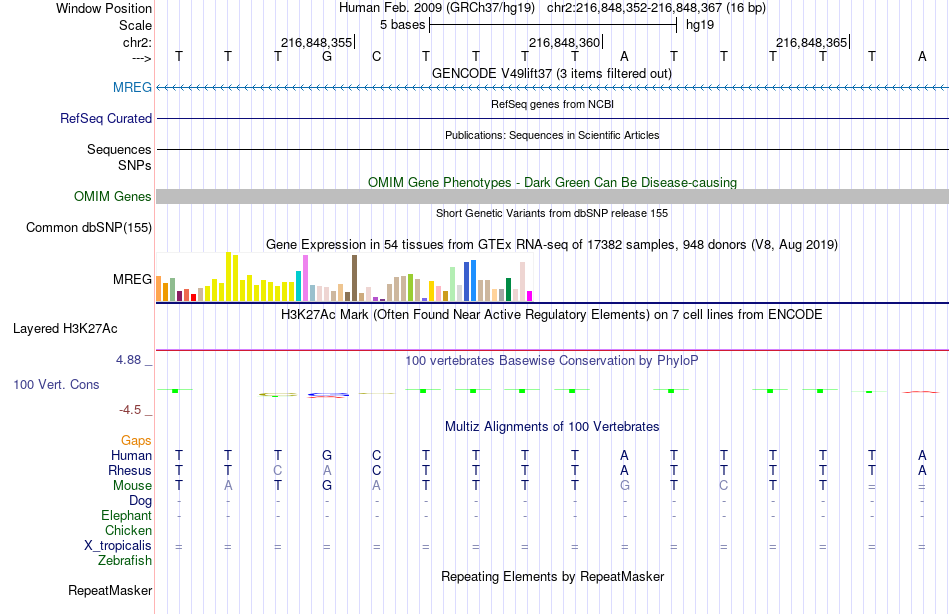Select the Zebrafish species row label
The width and height of the screenshot is (950, 614).
[125, 560]
